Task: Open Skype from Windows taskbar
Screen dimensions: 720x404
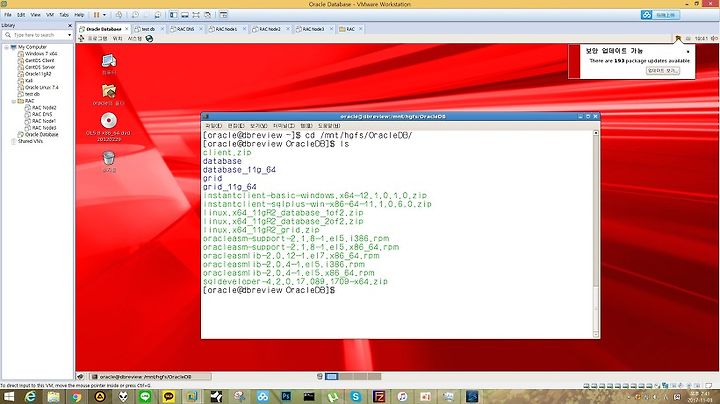Action: point(355,396)
